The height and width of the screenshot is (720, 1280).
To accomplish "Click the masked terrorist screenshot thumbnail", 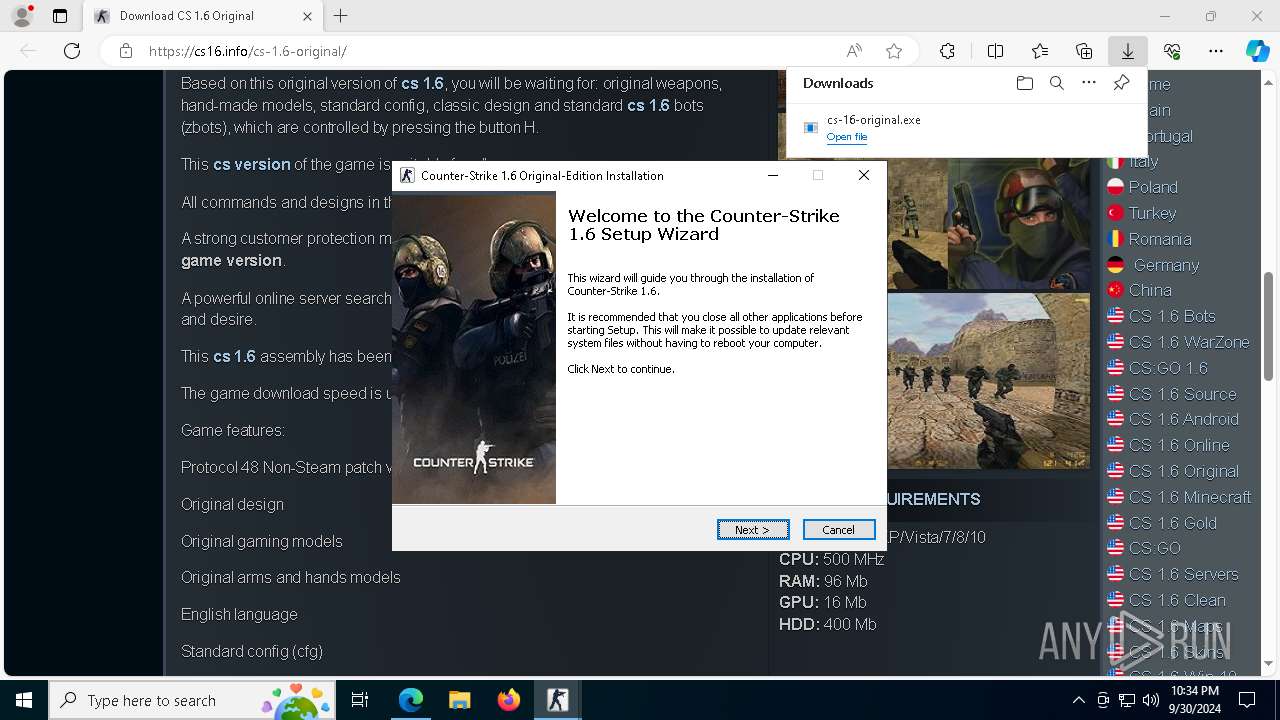I will 1019,225.
